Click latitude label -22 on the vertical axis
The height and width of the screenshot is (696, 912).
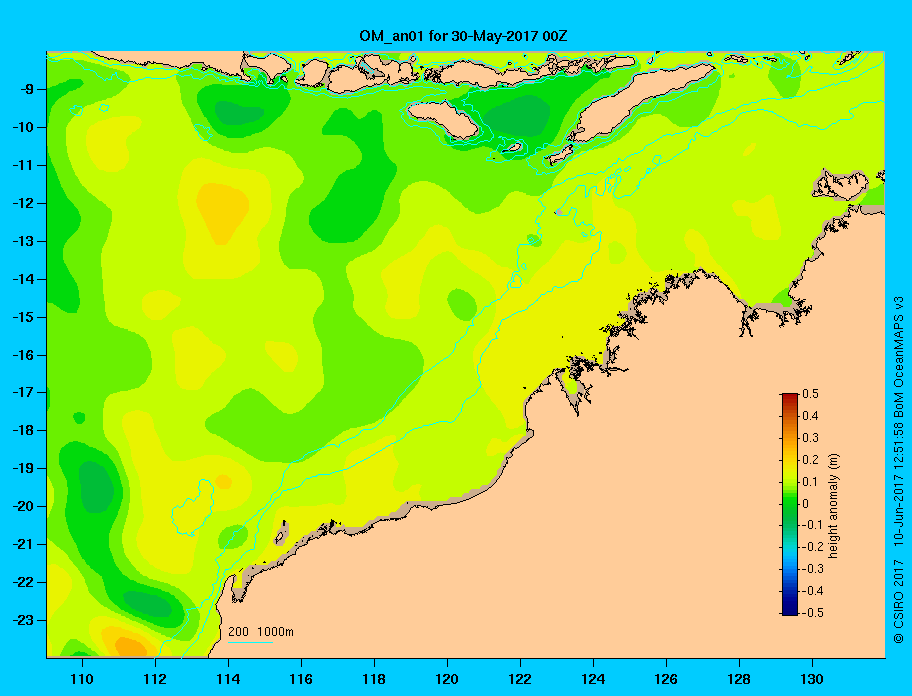pyautogui.click(x=23, y=582)
